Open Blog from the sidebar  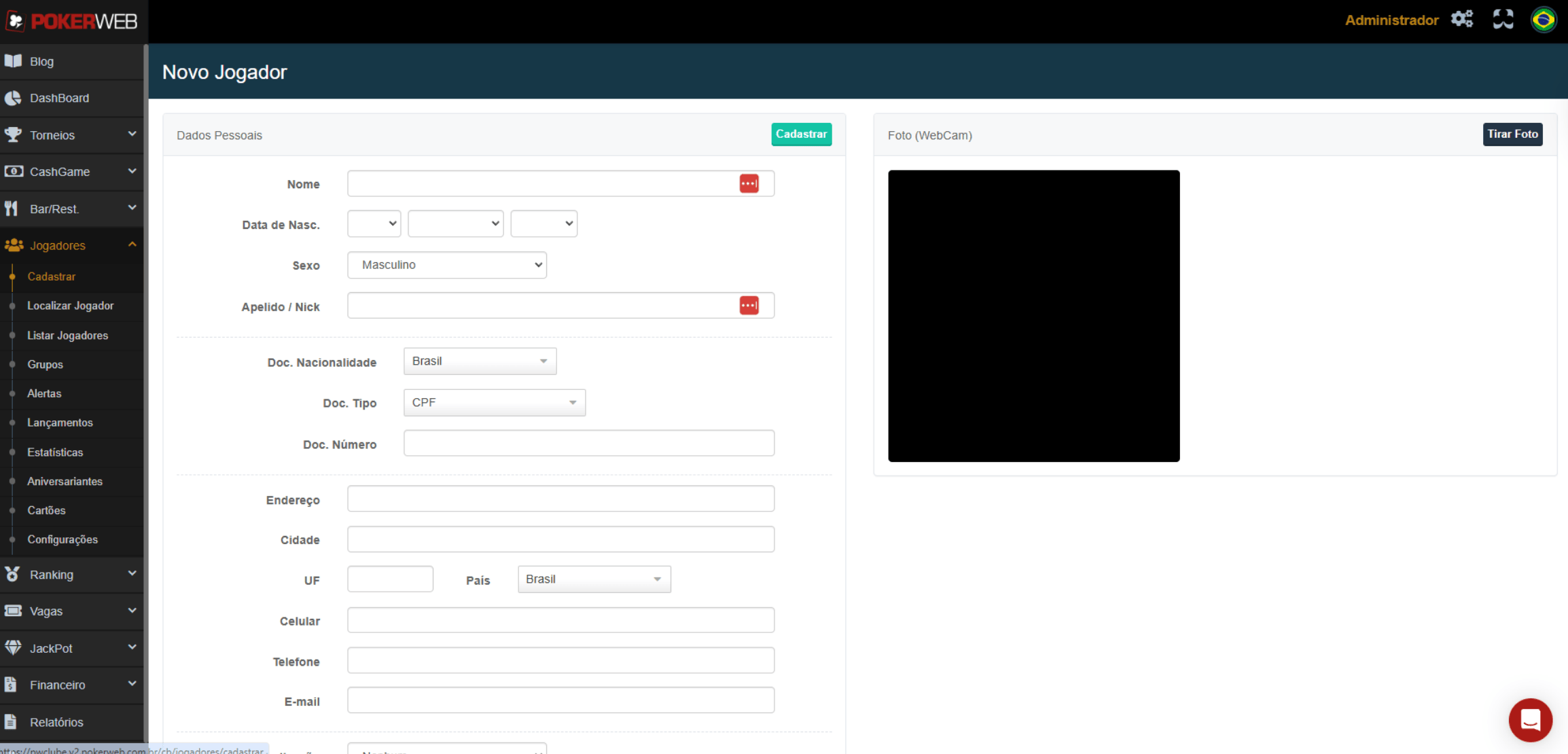pos(41,62)
